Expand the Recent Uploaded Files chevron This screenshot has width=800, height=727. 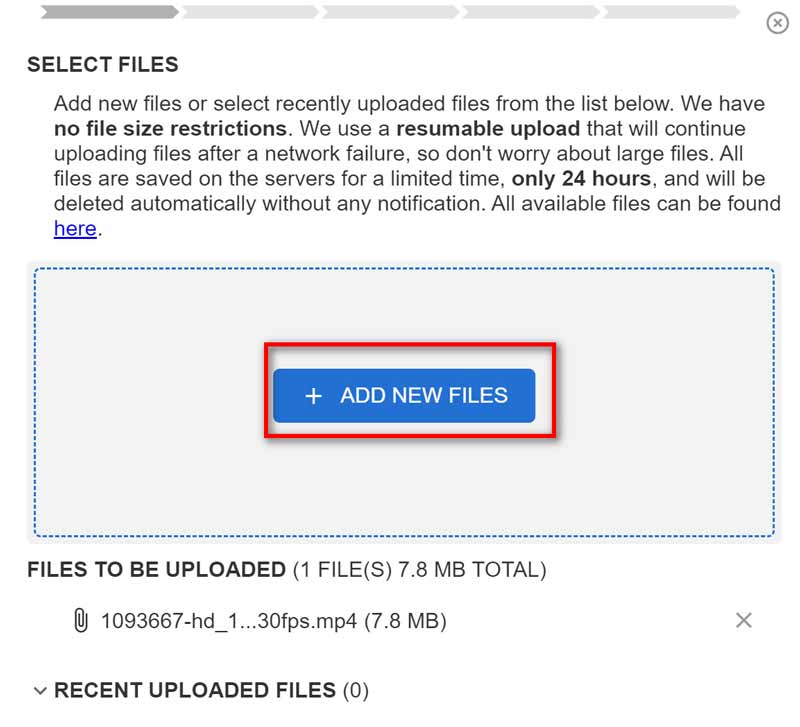click(x=40, y=690)
